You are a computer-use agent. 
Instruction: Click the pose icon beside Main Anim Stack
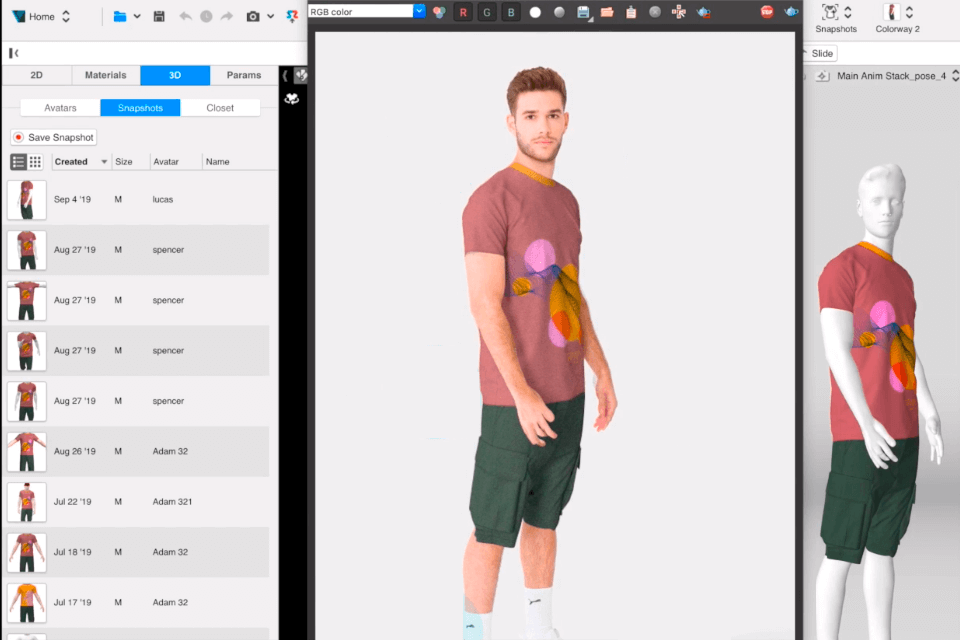tap(822, 76)
